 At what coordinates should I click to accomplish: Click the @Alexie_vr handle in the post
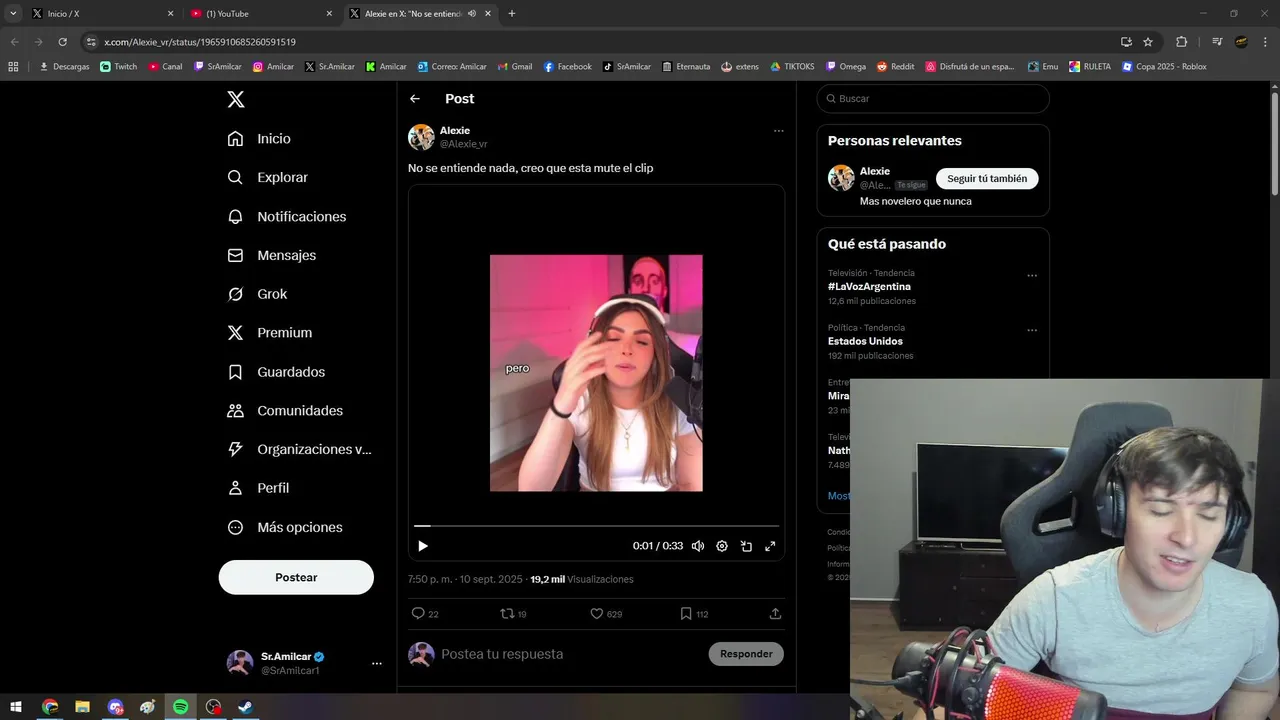tap(464, 144)
